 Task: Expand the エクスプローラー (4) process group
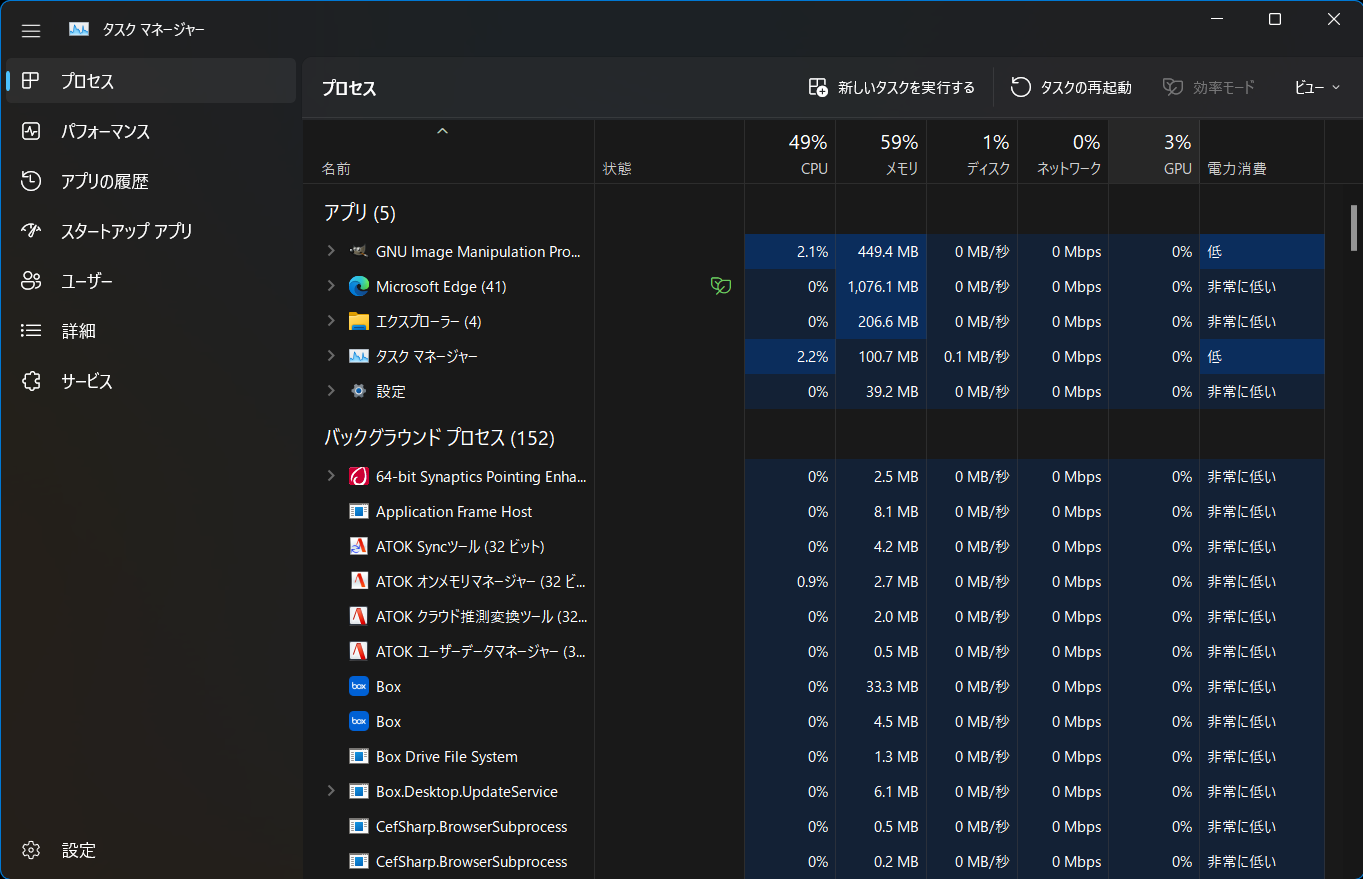tap(331, 322)
